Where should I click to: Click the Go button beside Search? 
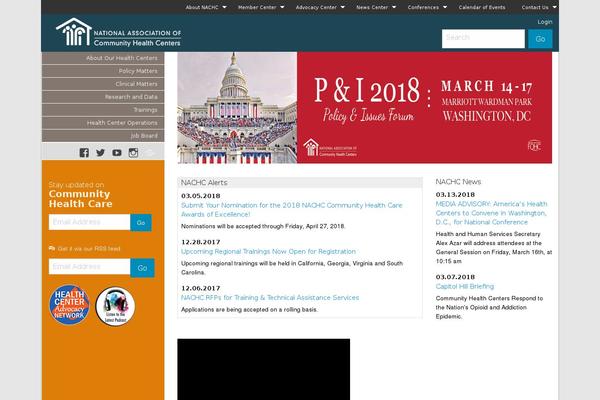pos(540,39)
